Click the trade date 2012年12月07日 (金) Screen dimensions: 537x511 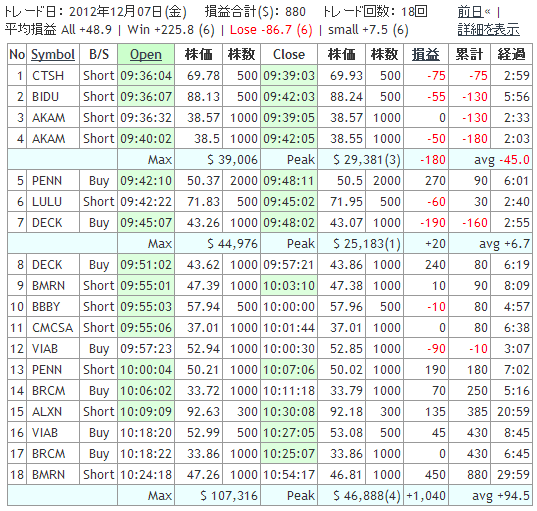point(128,12)
